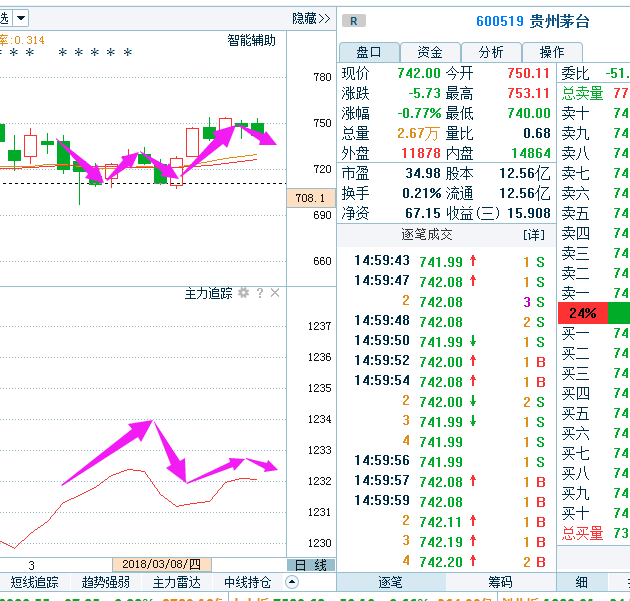Image resolution: width=630 pixels, height=601 pixels.
Task: Select the 趋势强弱 indicator tab
Action: pyautogui.click(x=105, y=582)
